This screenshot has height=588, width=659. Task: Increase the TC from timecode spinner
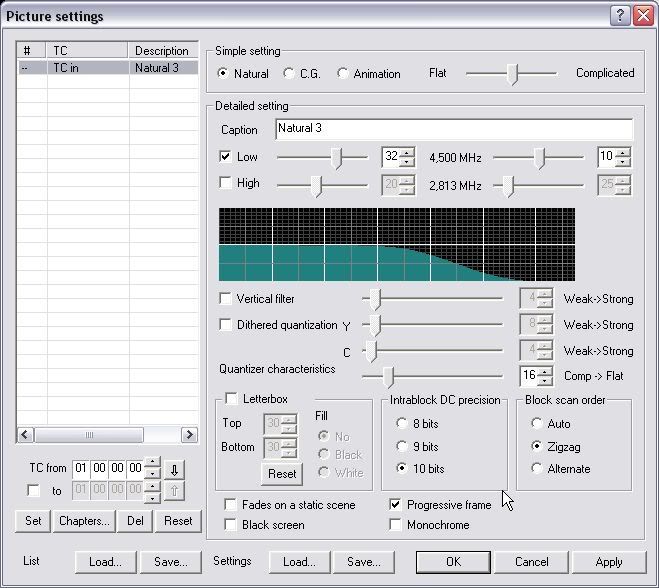pos(151,463)
